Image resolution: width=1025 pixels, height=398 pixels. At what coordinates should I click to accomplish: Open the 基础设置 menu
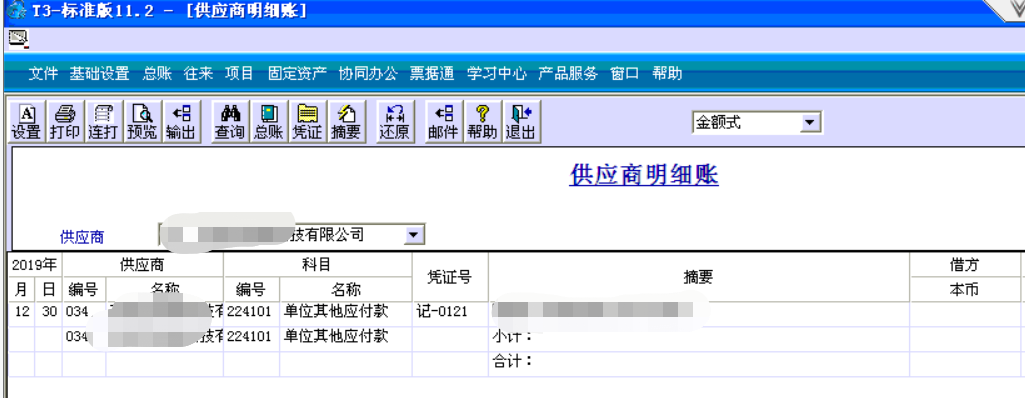pyautogui.click(x=99, y=74)
